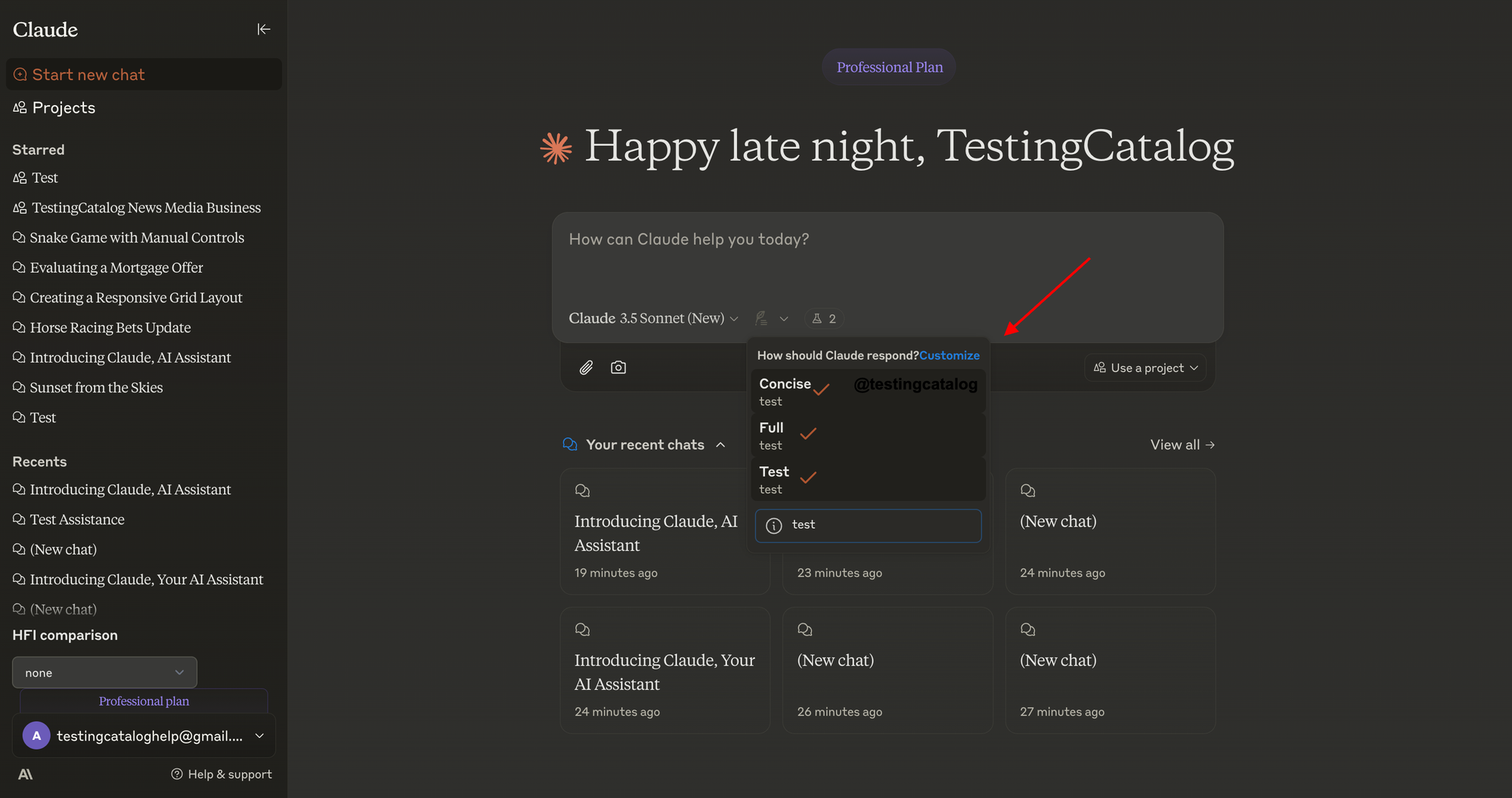Image resolution: width=1512 pixels, height=798 pixels.
Task: Open (New chat) listed below Test Assistance
Action: pos(55,549)
